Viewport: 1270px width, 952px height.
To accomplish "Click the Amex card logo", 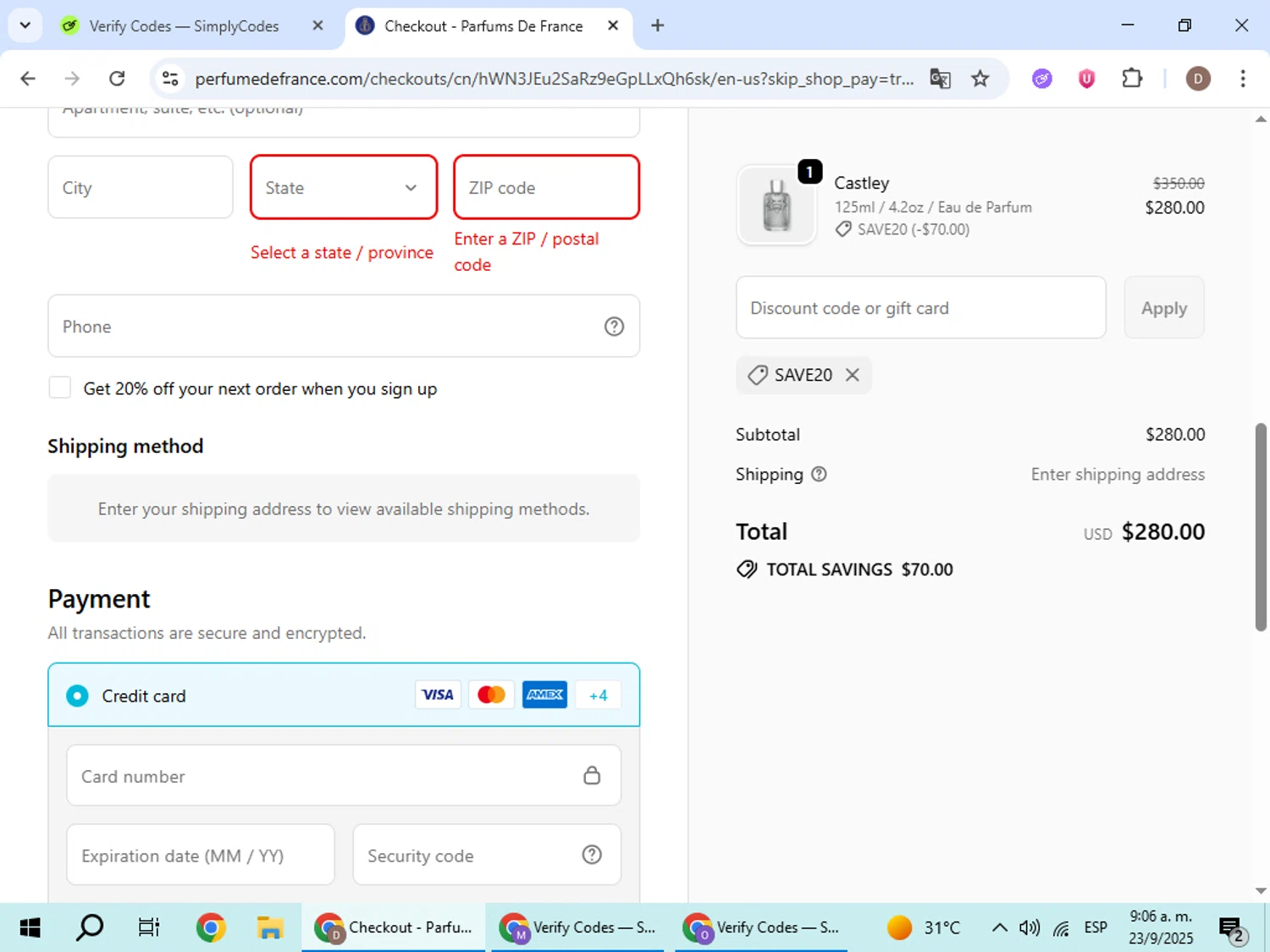I will pos(544,695).
